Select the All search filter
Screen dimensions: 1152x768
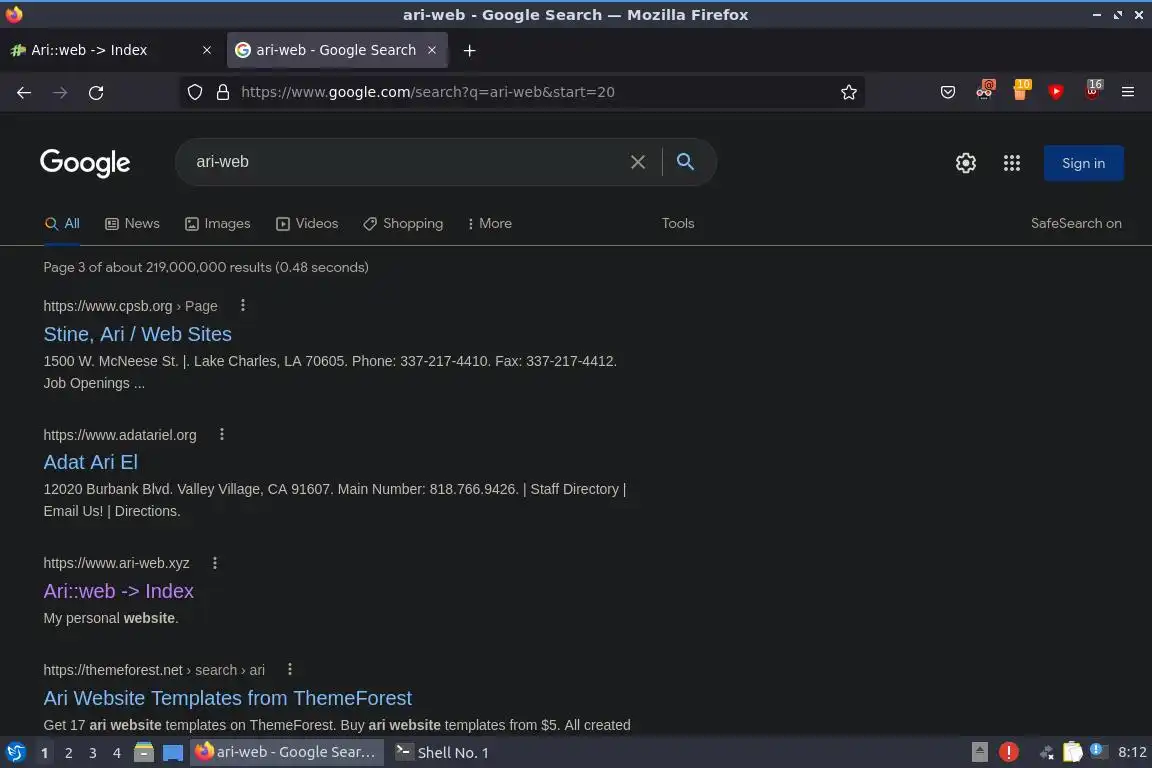click(x=62, y=223)
